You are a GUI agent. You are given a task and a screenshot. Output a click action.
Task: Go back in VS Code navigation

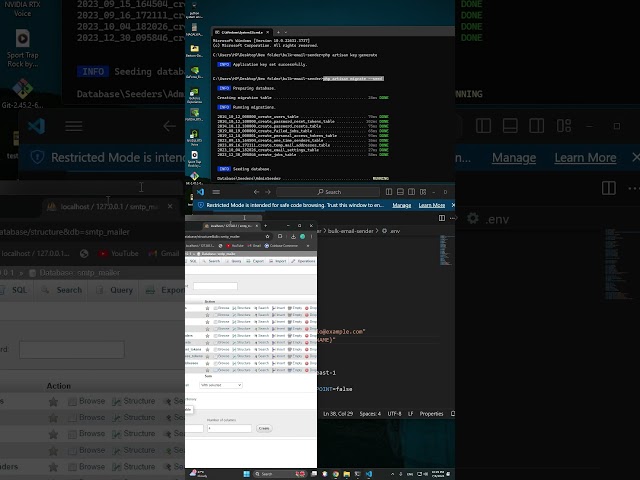256,192
